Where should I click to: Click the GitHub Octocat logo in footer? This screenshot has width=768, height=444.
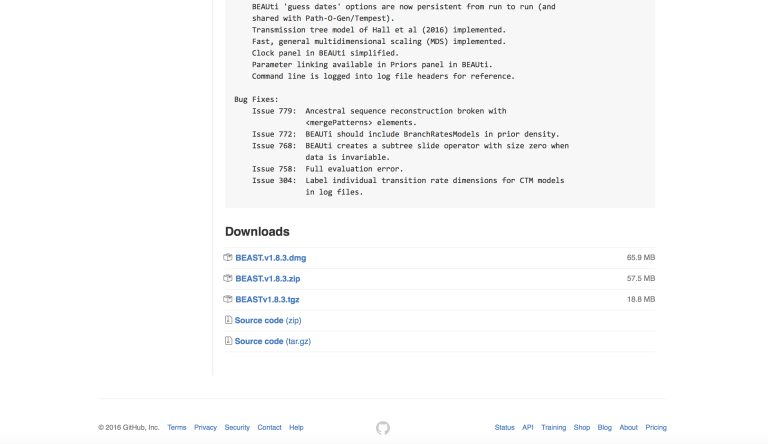coord(383,428)
